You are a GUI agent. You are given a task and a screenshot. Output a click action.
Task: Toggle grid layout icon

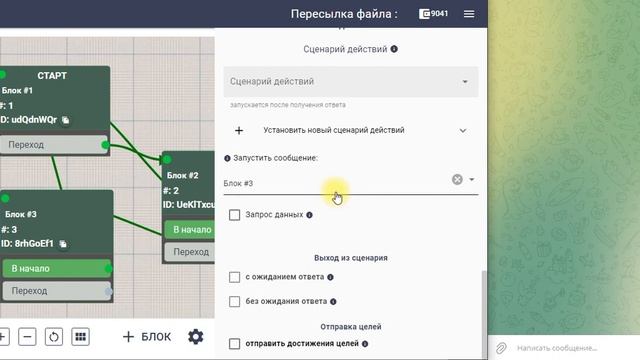[x=80, y=337]
